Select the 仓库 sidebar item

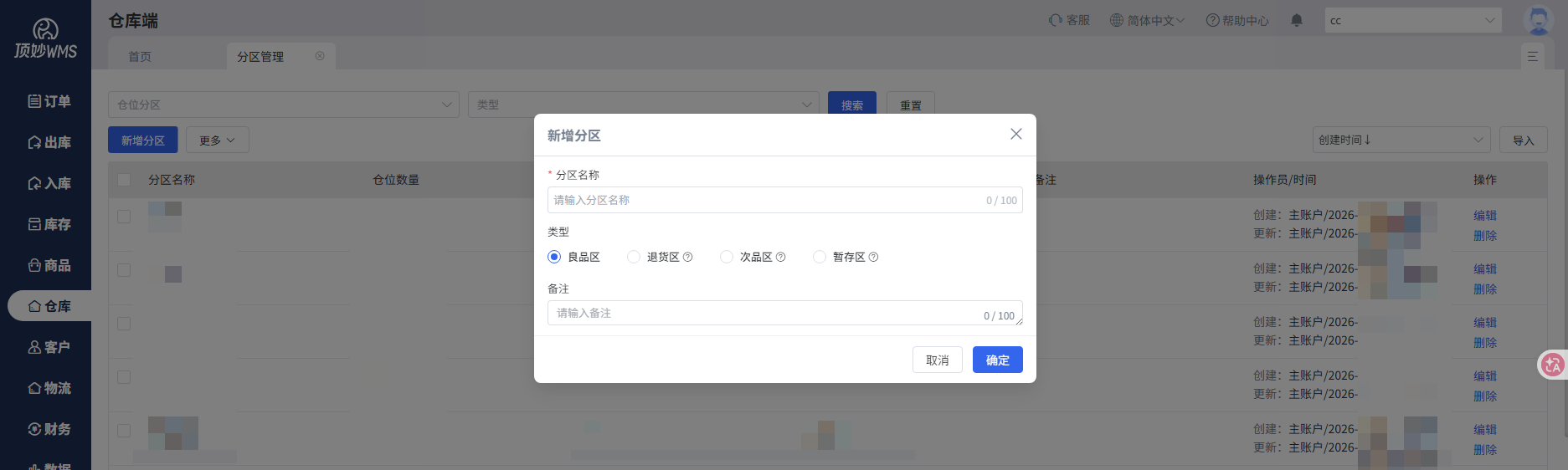(49, 306)
